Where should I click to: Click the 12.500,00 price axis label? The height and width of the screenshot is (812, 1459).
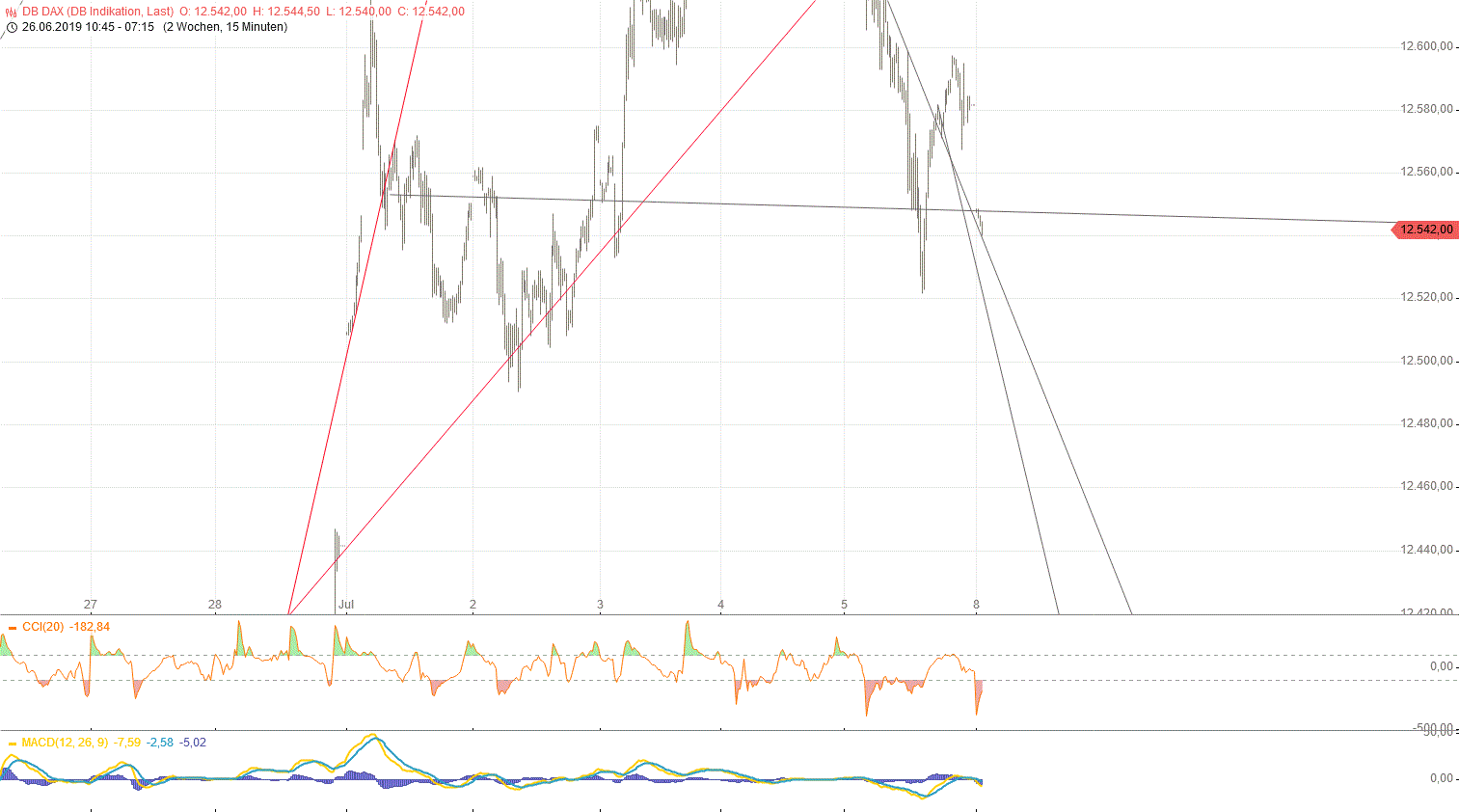(1426, 361)
